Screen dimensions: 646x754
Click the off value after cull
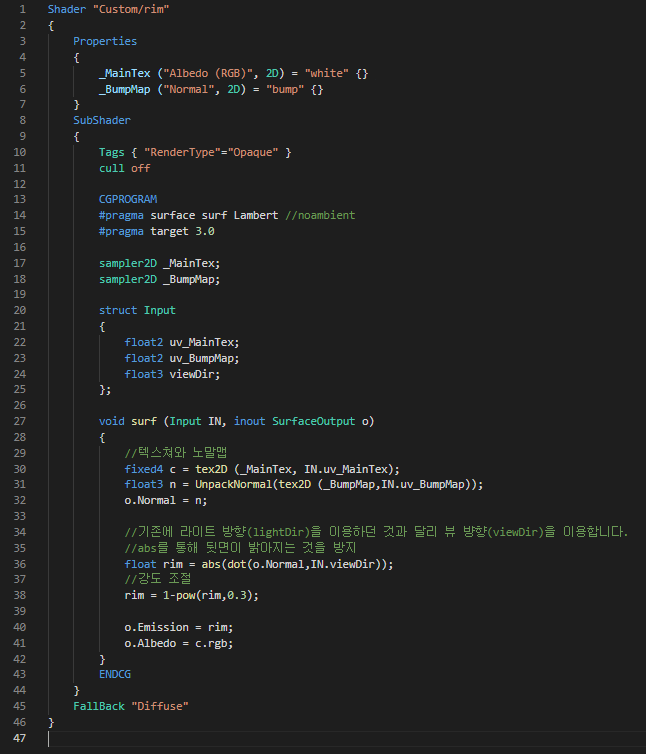[140, 168]
